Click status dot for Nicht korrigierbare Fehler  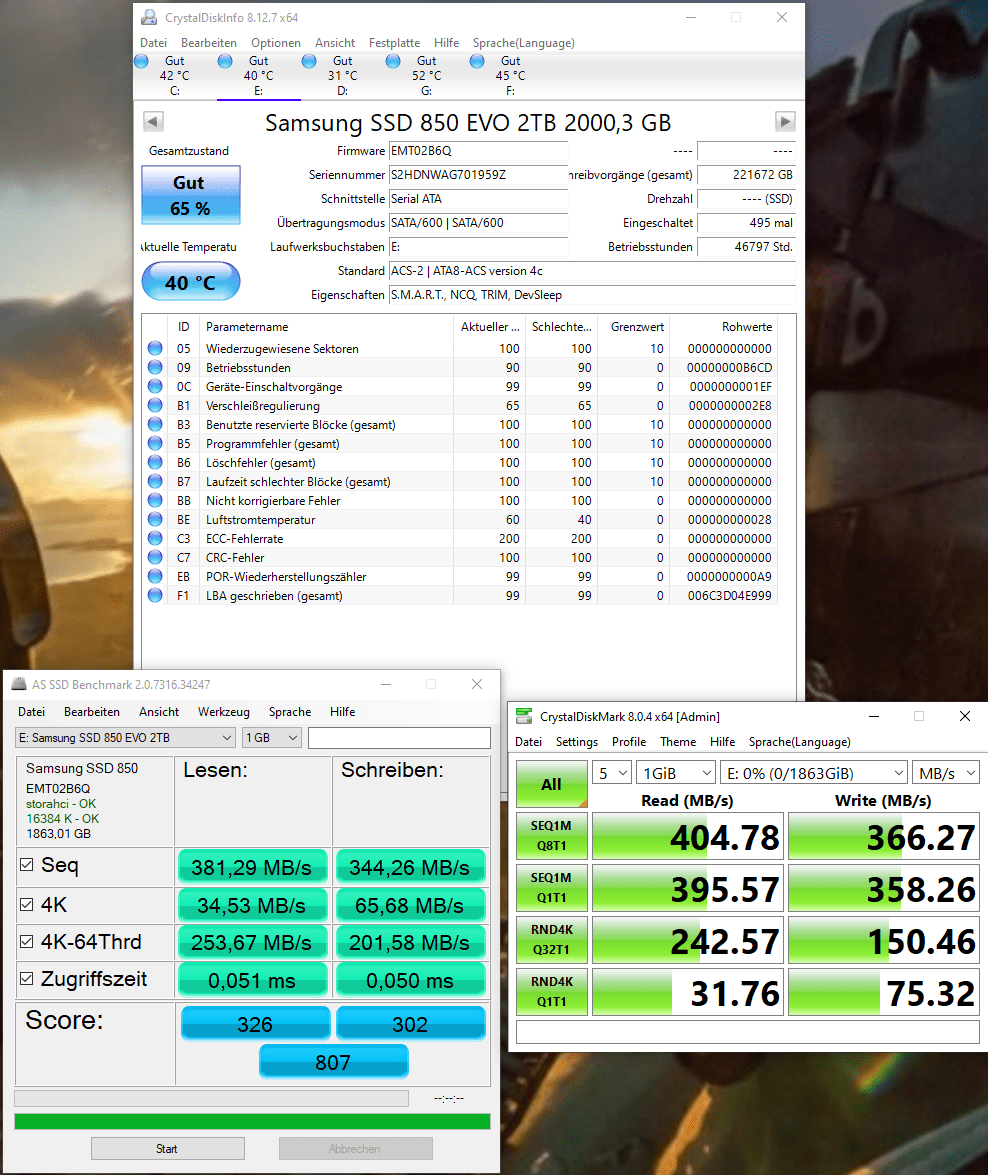[x=155, y=501]
